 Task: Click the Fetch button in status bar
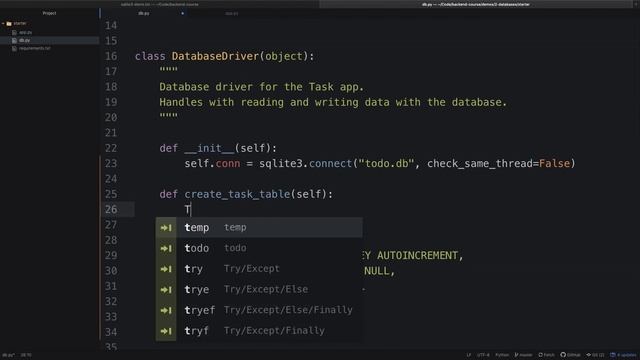click(x=546, y=355)
